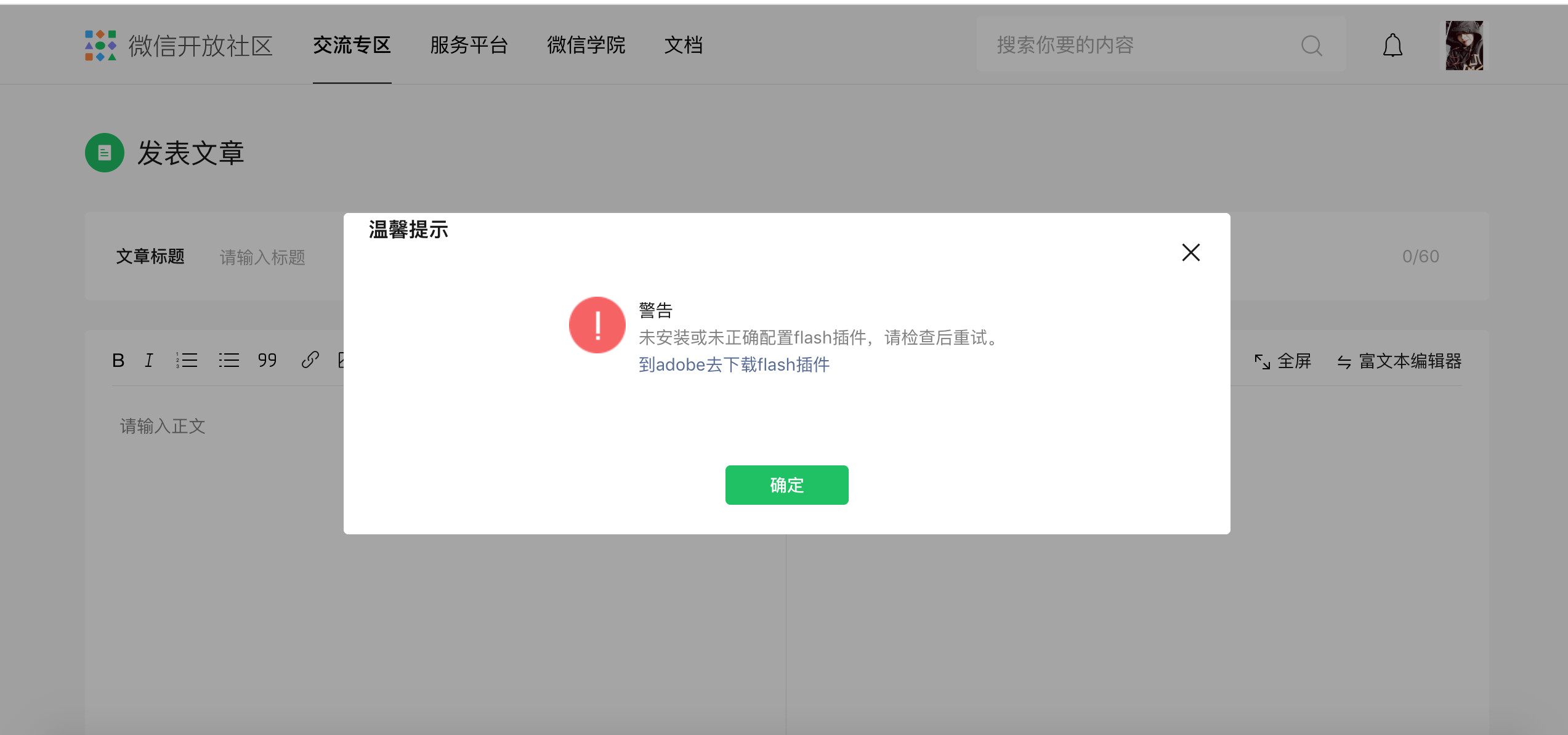
Task: Toggle 全屏 fullscreen editor mode
Action: [1283, 361]
